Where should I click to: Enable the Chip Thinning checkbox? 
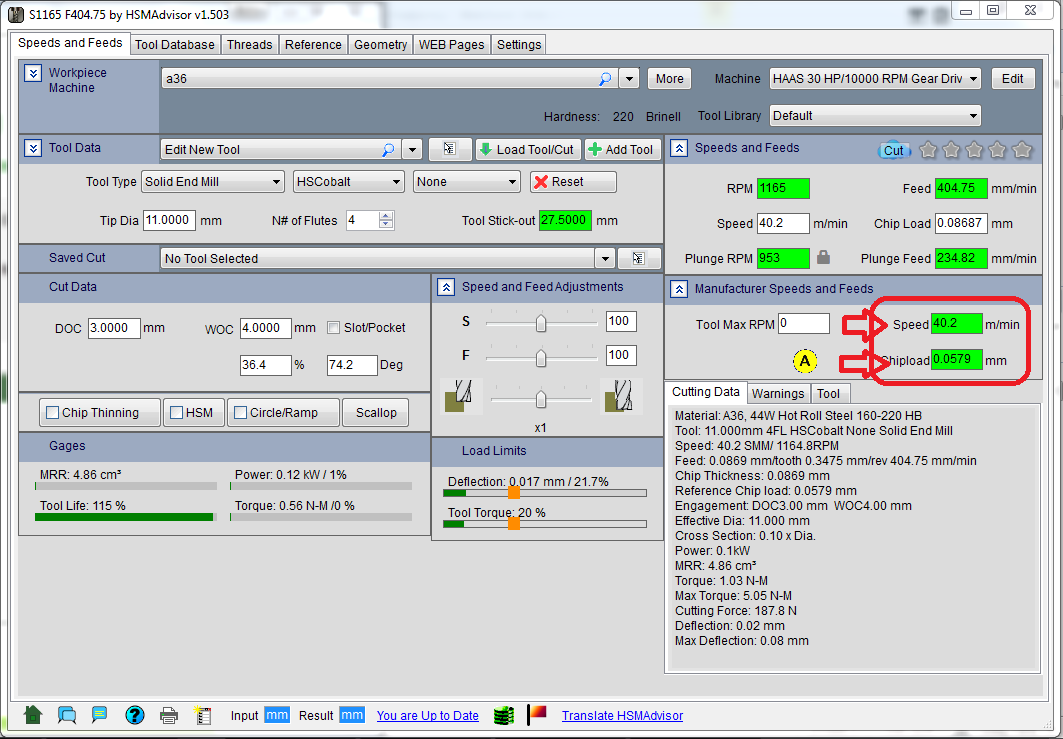click(x=52, y=413)
